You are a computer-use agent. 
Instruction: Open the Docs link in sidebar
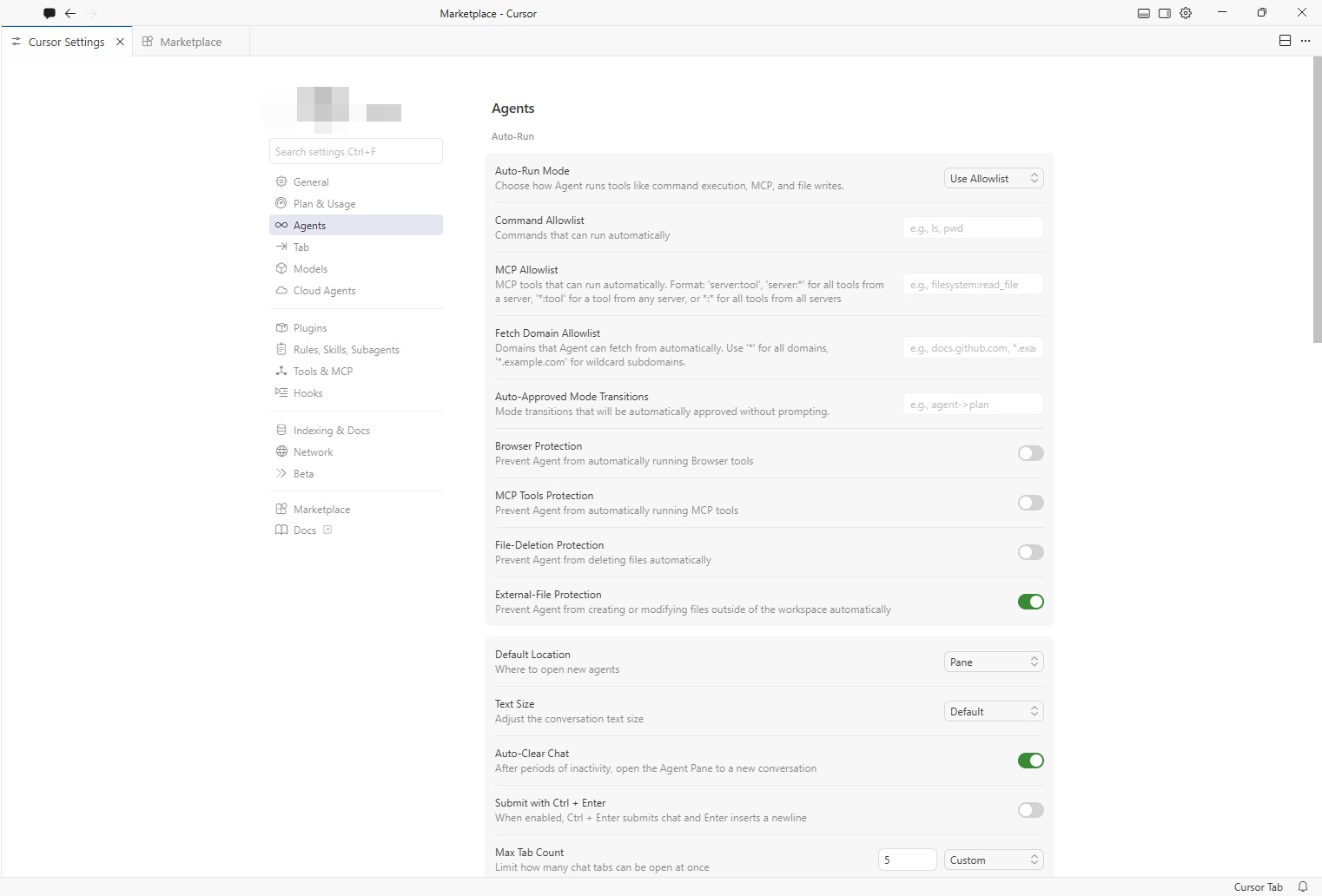[x=356, y=530]
